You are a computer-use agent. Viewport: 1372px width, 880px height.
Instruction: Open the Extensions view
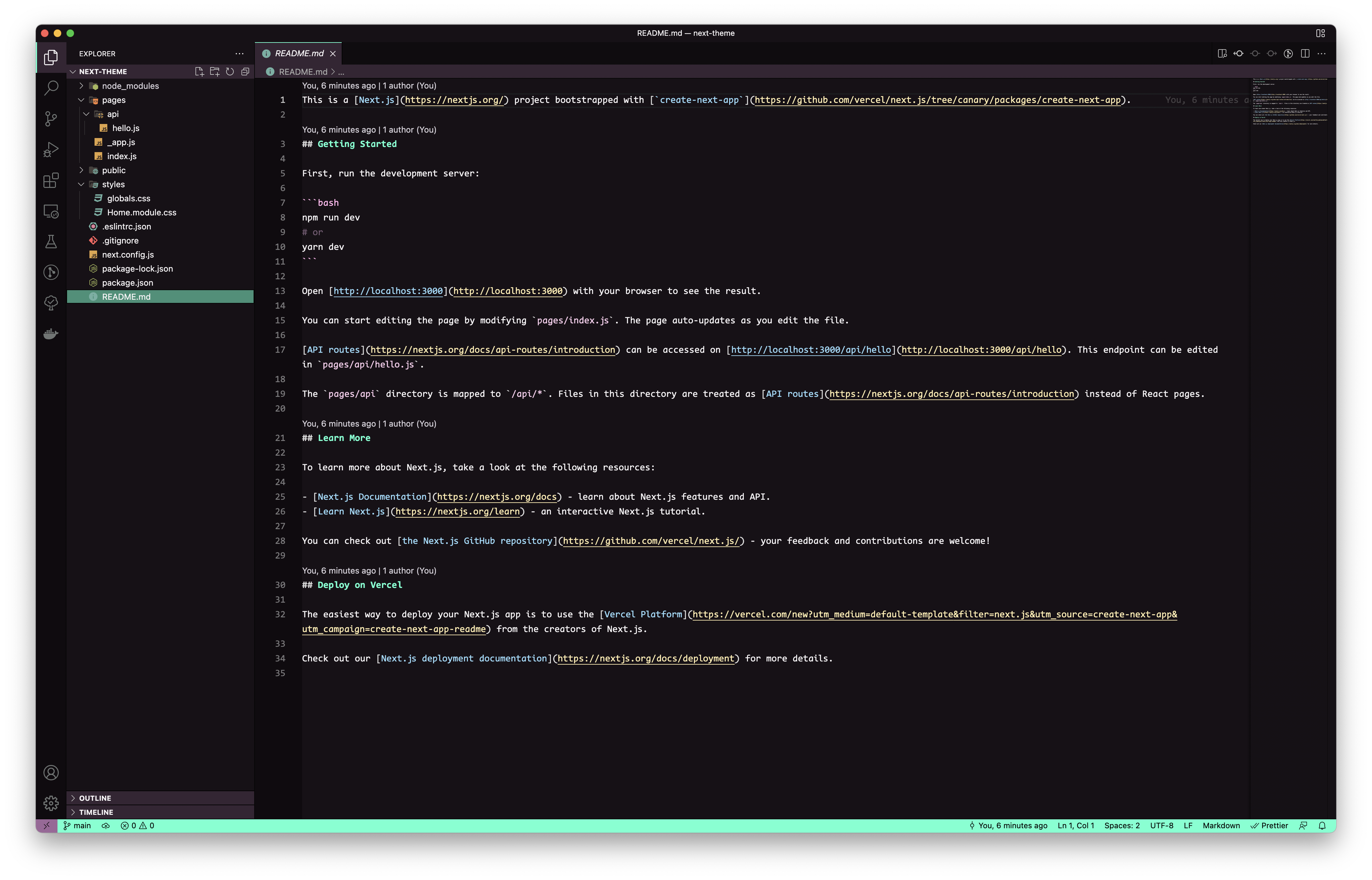[51, 181]
